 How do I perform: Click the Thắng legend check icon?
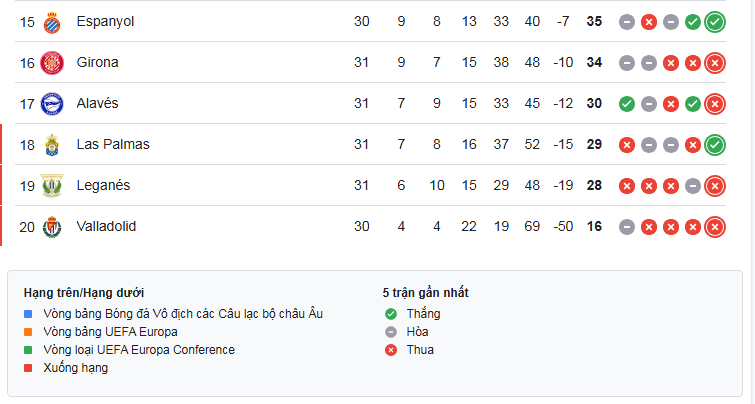click(x=391, y=314)
